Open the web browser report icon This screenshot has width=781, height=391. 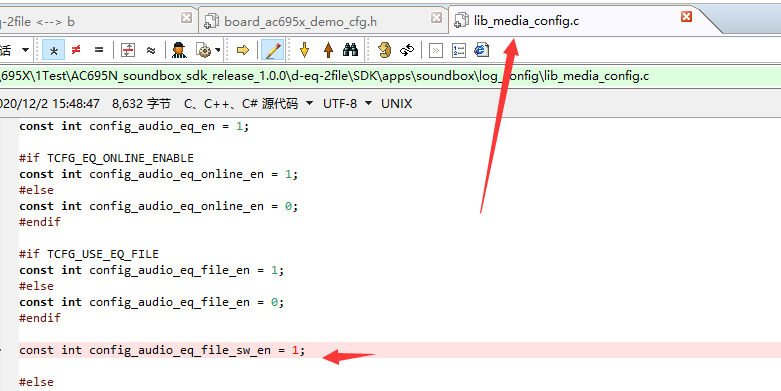[482, 50]
